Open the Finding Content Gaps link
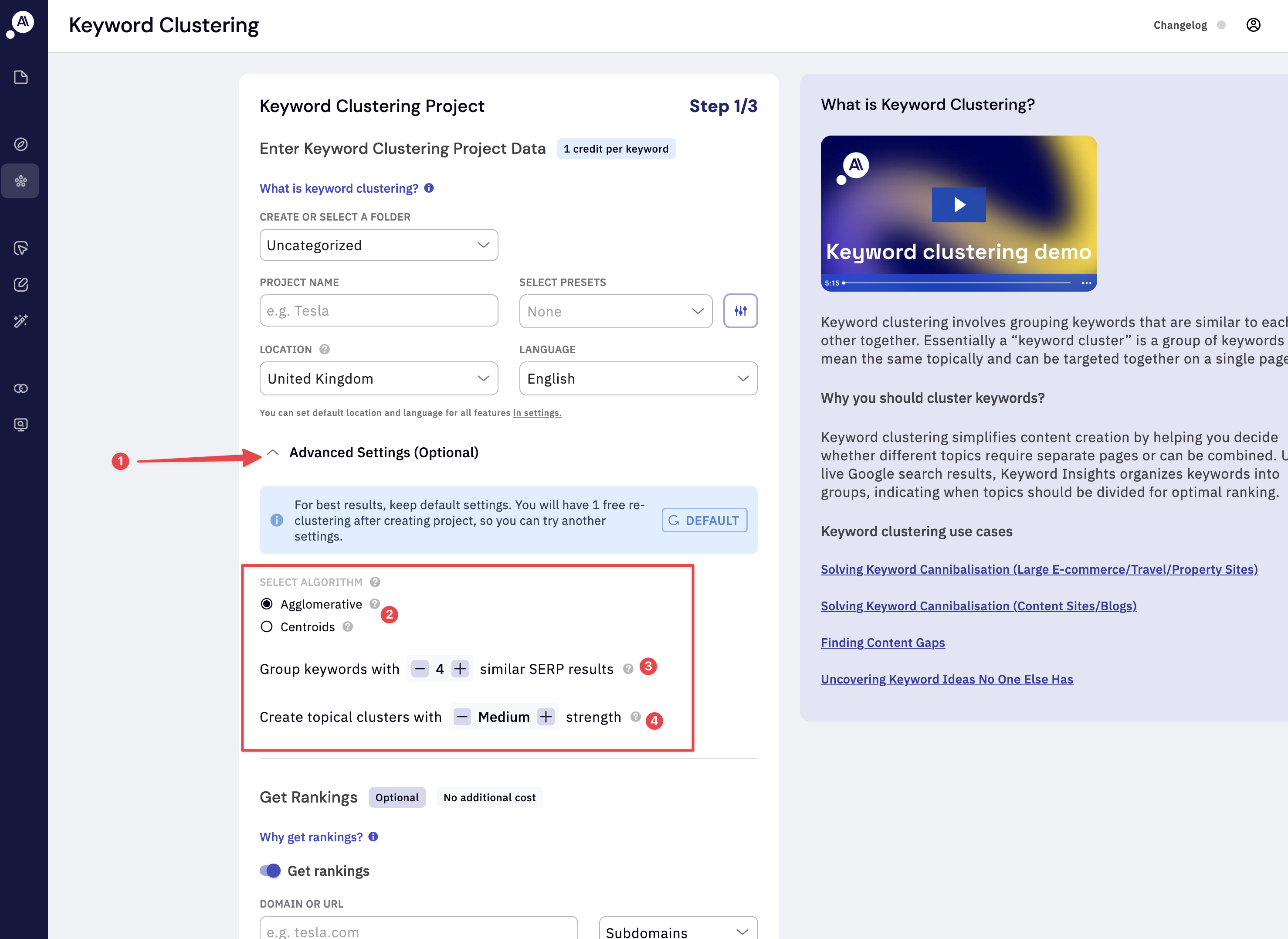The image size is (1288, 939). click(882, 642)
